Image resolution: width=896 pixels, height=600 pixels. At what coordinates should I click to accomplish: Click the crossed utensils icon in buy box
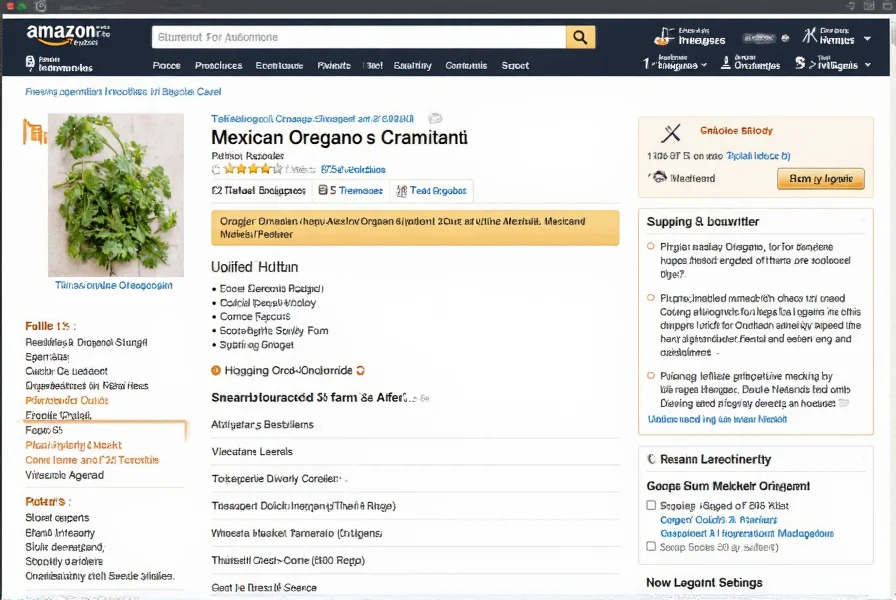click(x=671, y=133)
